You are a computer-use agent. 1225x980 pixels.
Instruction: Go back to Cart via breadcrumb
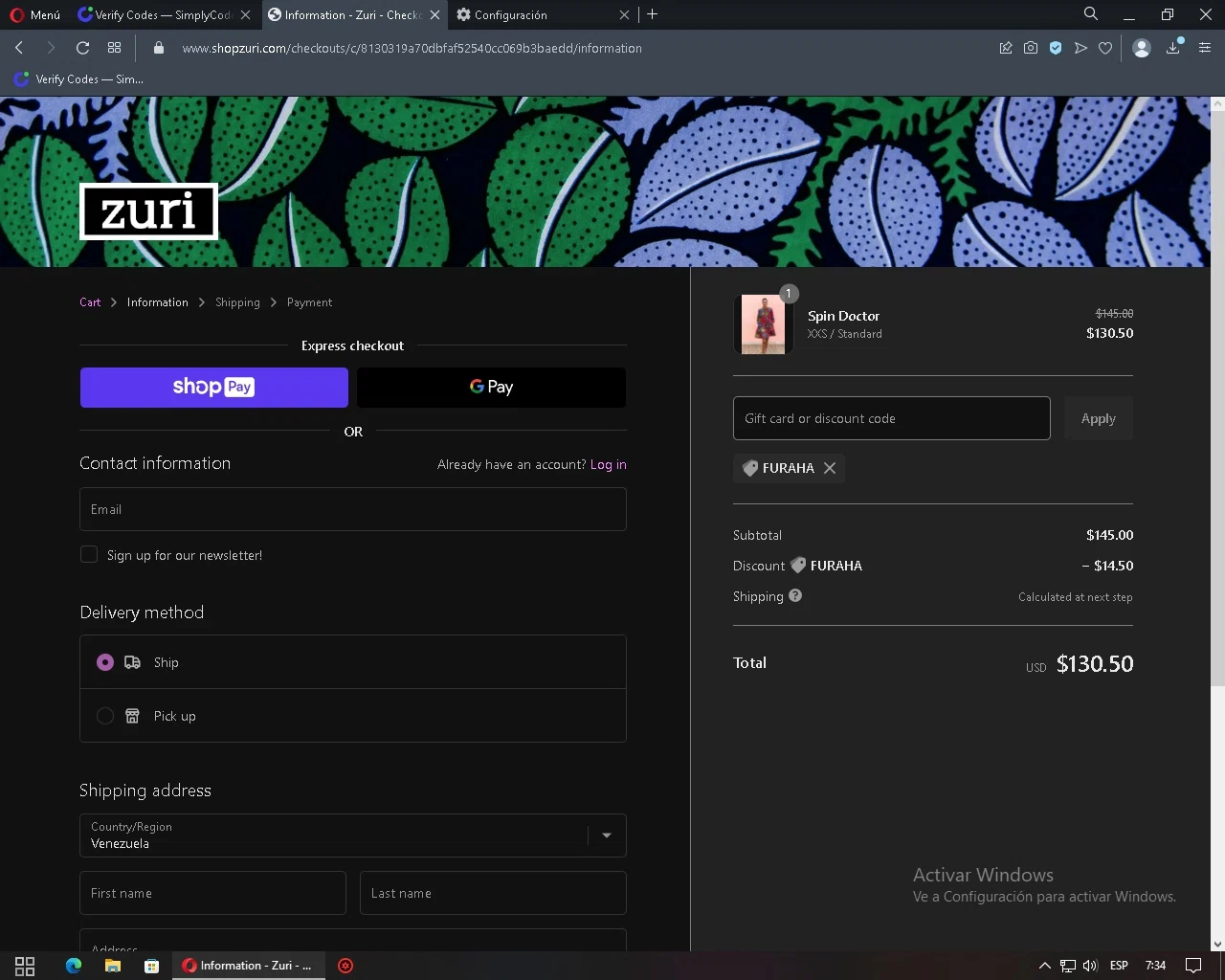coord(90,302)
